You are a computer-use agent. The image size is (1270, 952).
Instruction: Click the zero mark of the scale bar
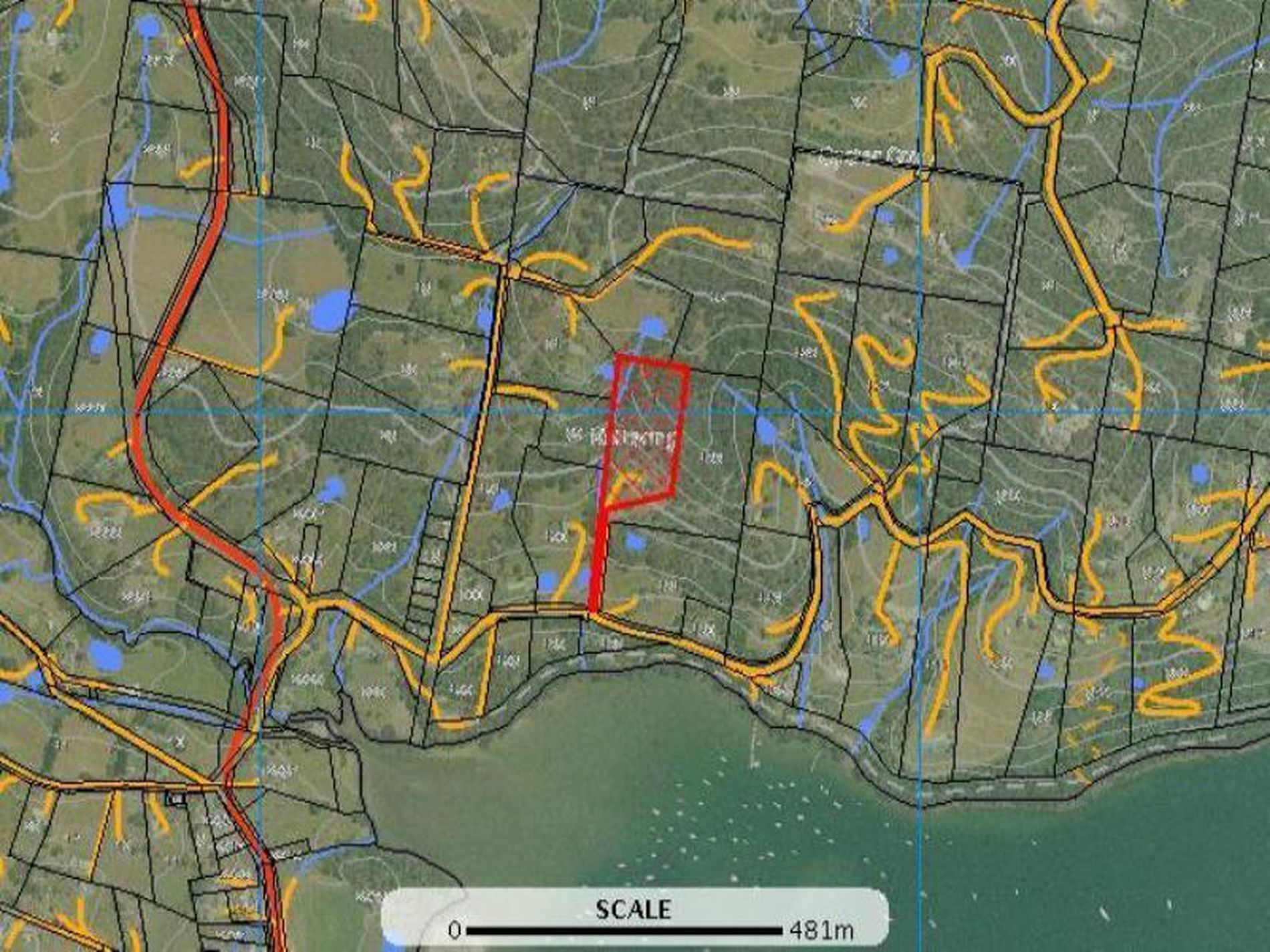455,929
